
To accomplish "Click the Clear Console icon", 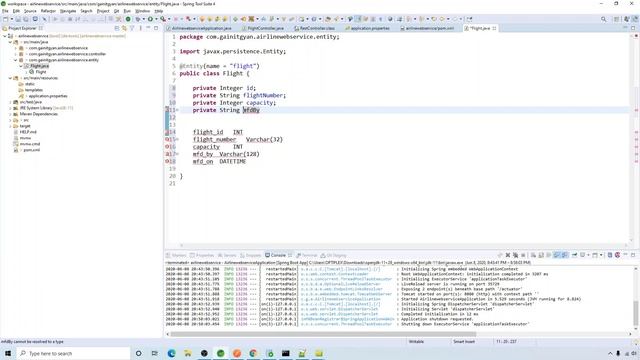I will click(x=533, y=255).
